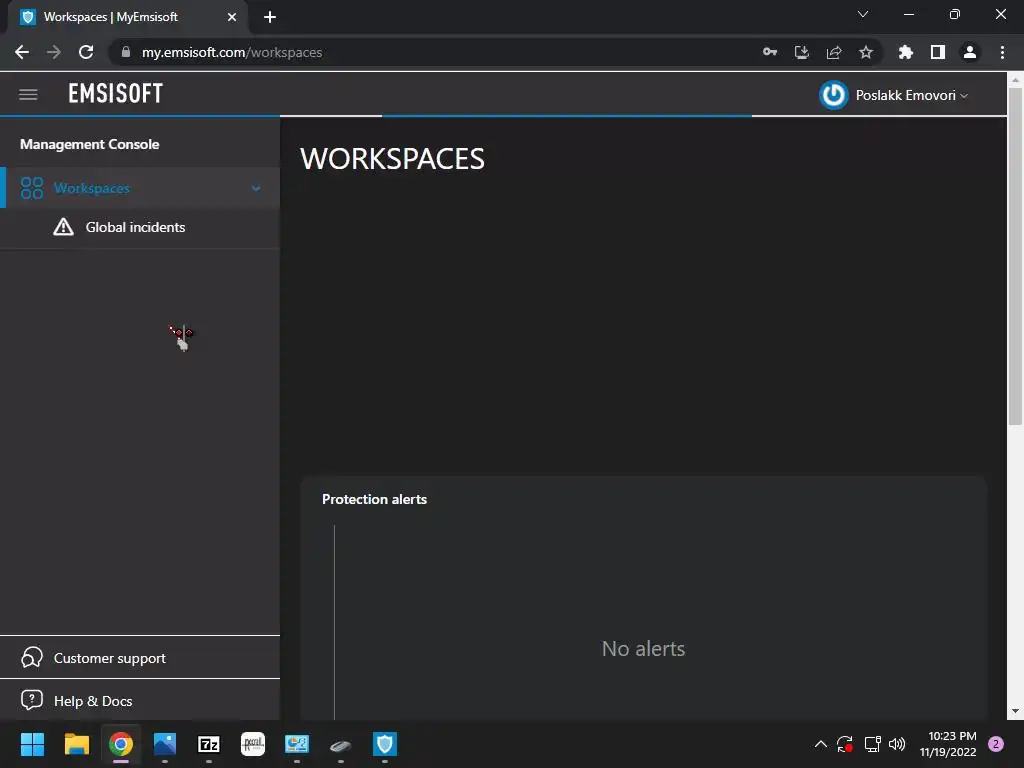Open saved passwords key icon
This screenshot has height=768, width=1024.
coord(770,52)
